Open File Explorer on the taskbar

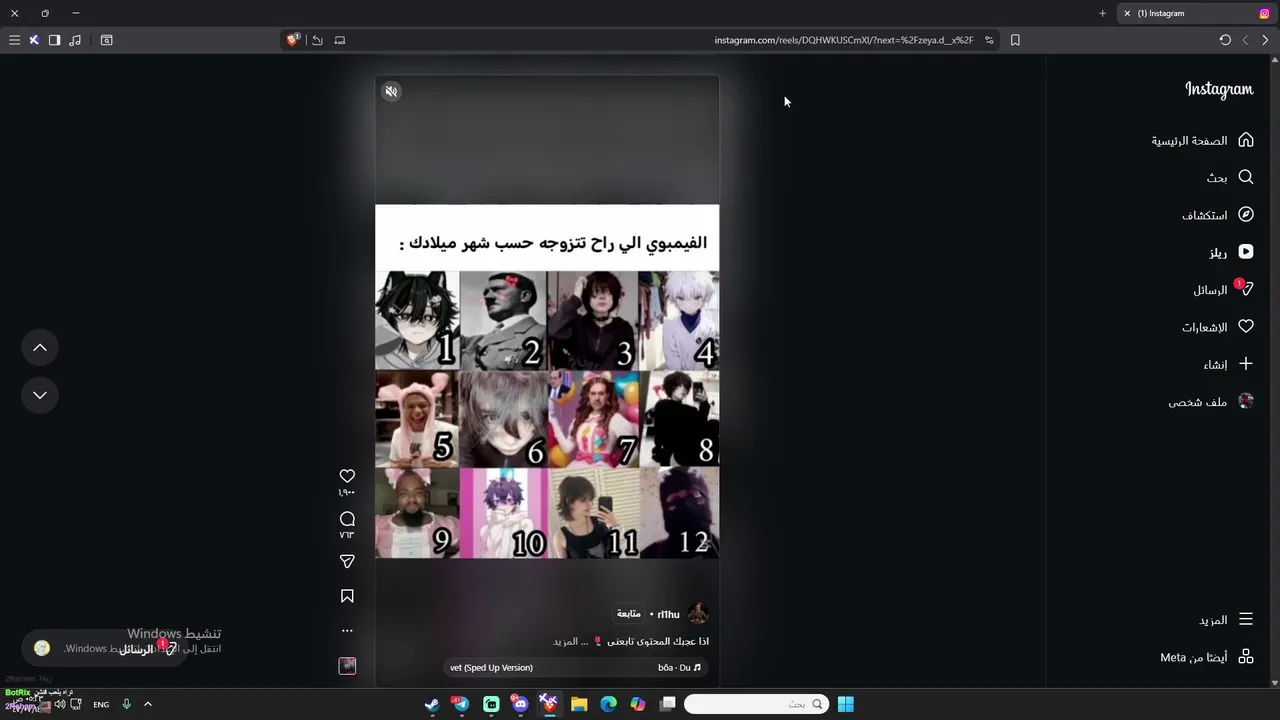pyautogui.click(x=579, y=704)
